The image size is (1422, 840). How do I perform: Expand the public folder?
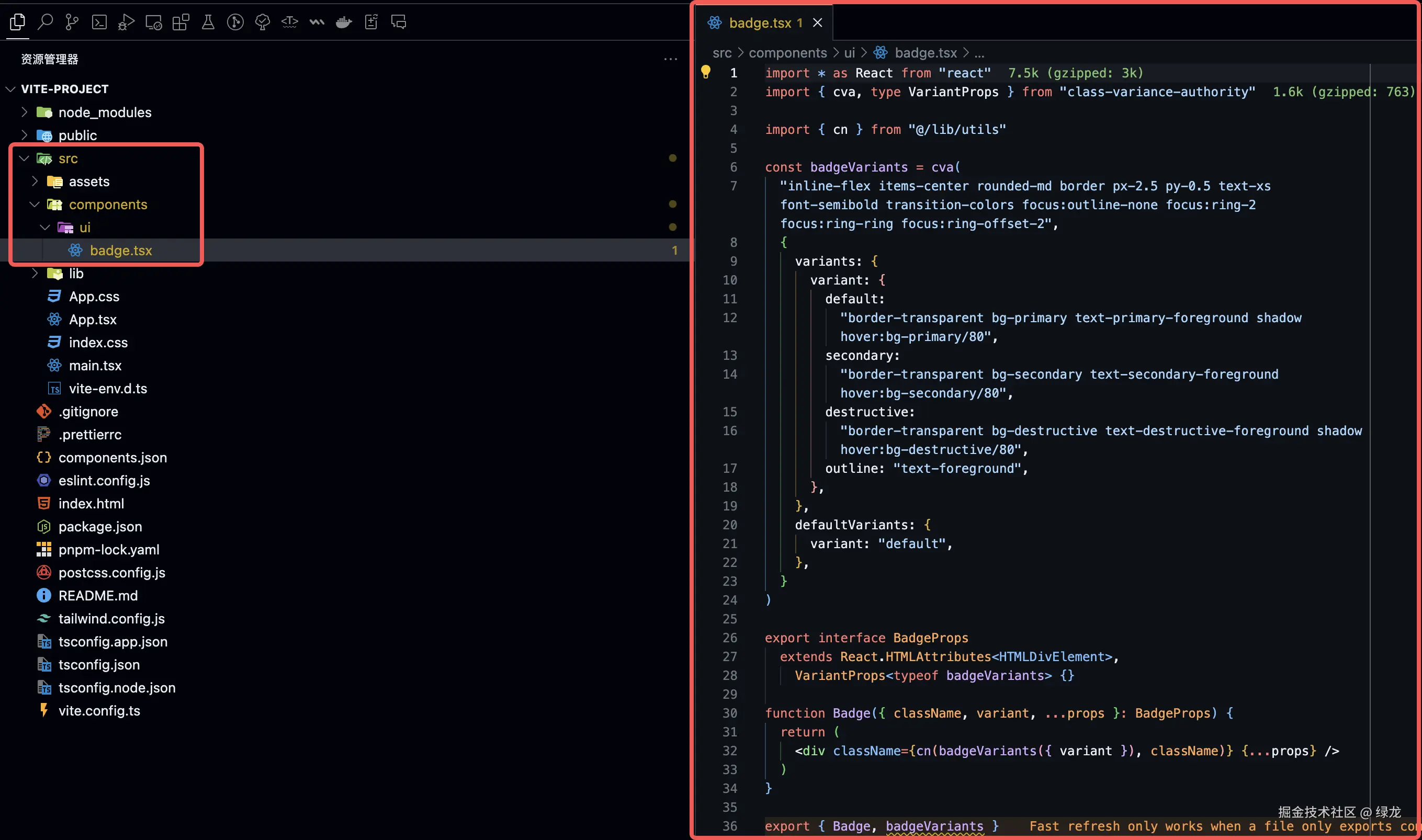tap(77, 135)
